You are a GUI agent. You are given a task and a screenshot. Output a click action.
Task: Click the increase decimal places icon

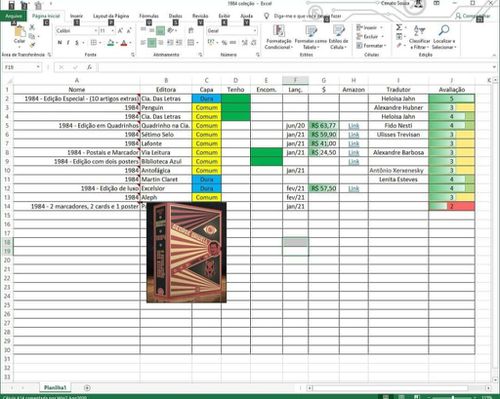[245, 43]
